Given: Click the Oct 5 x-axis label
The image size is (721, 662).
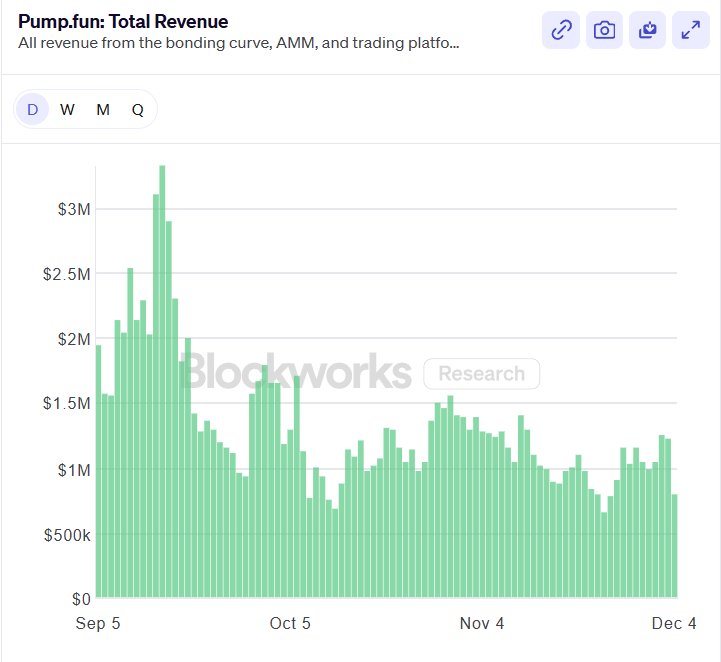Looking at the screenshot, I should tap(290, 623).
